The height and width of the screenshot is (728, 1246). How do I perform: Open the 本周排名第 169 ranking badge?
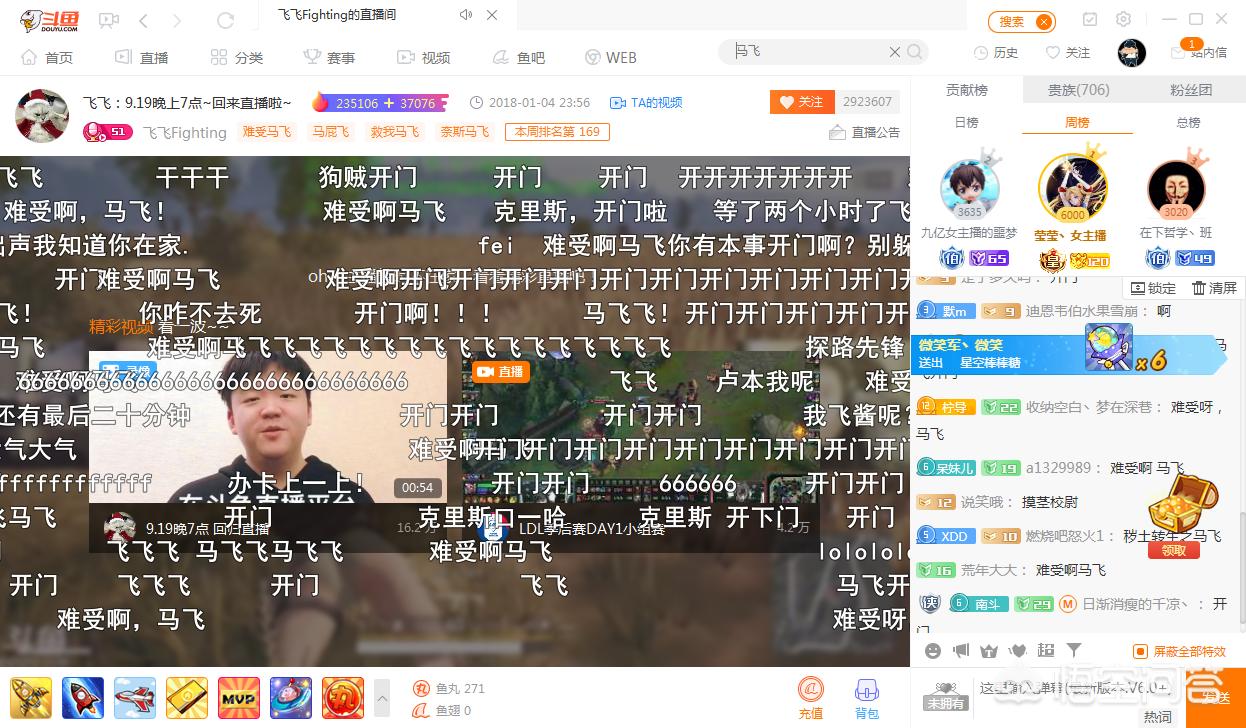(x=558, y=132)
